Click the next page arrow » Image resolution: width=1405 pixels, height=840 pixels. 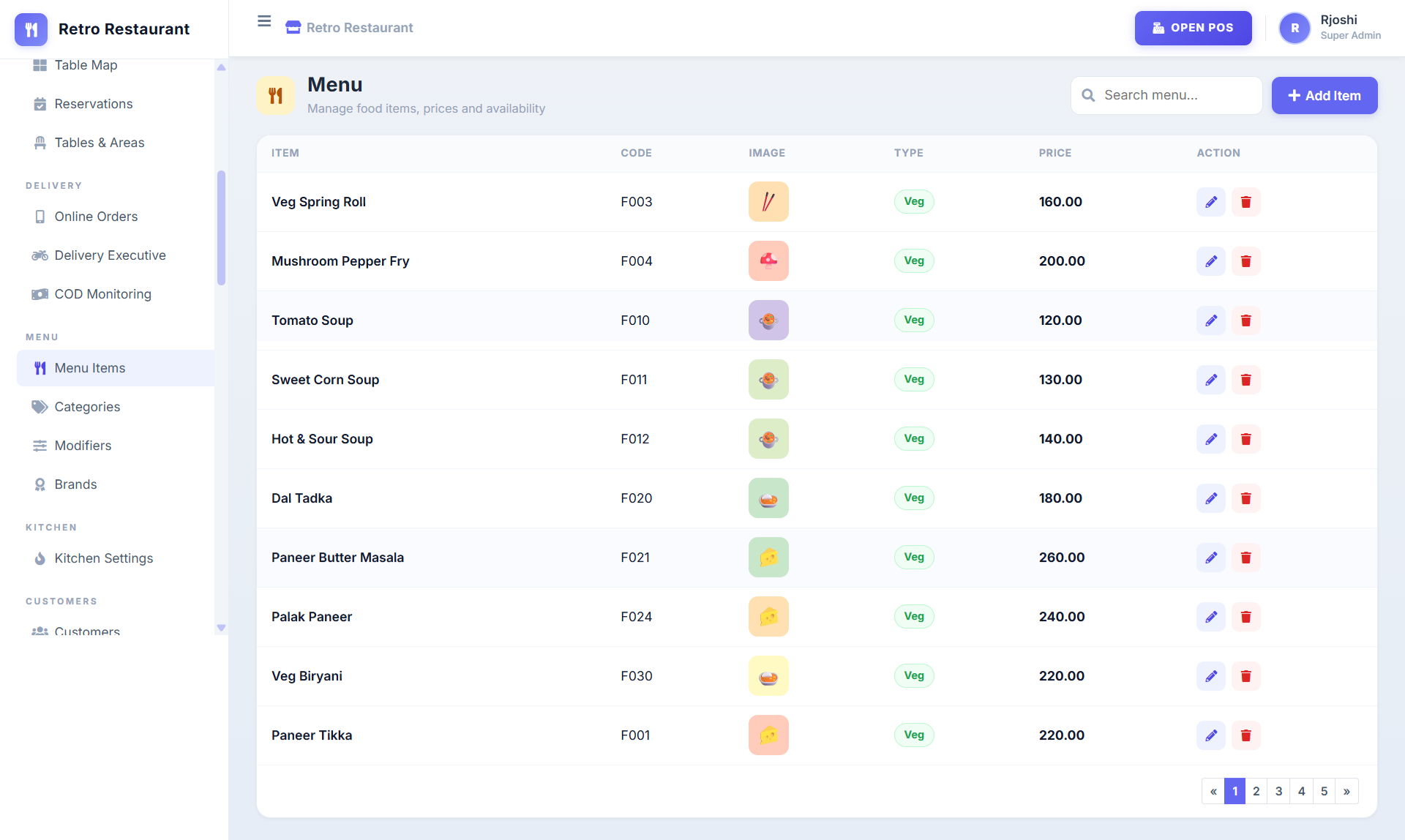1346,791
